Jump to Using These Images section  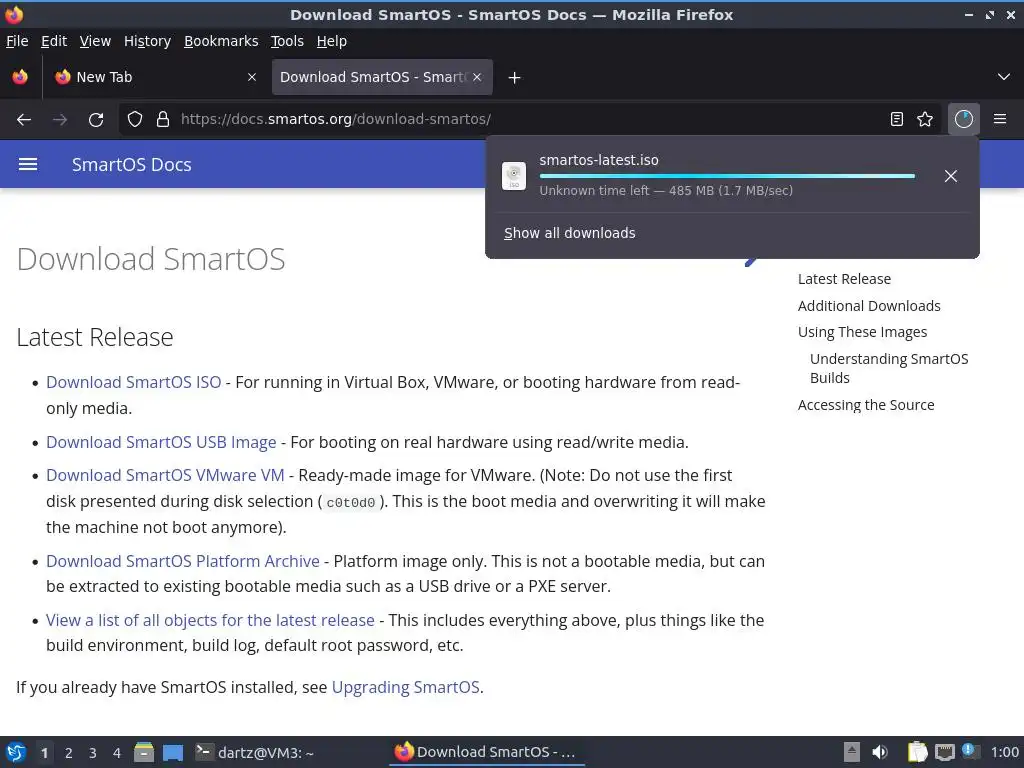point(862,332)
